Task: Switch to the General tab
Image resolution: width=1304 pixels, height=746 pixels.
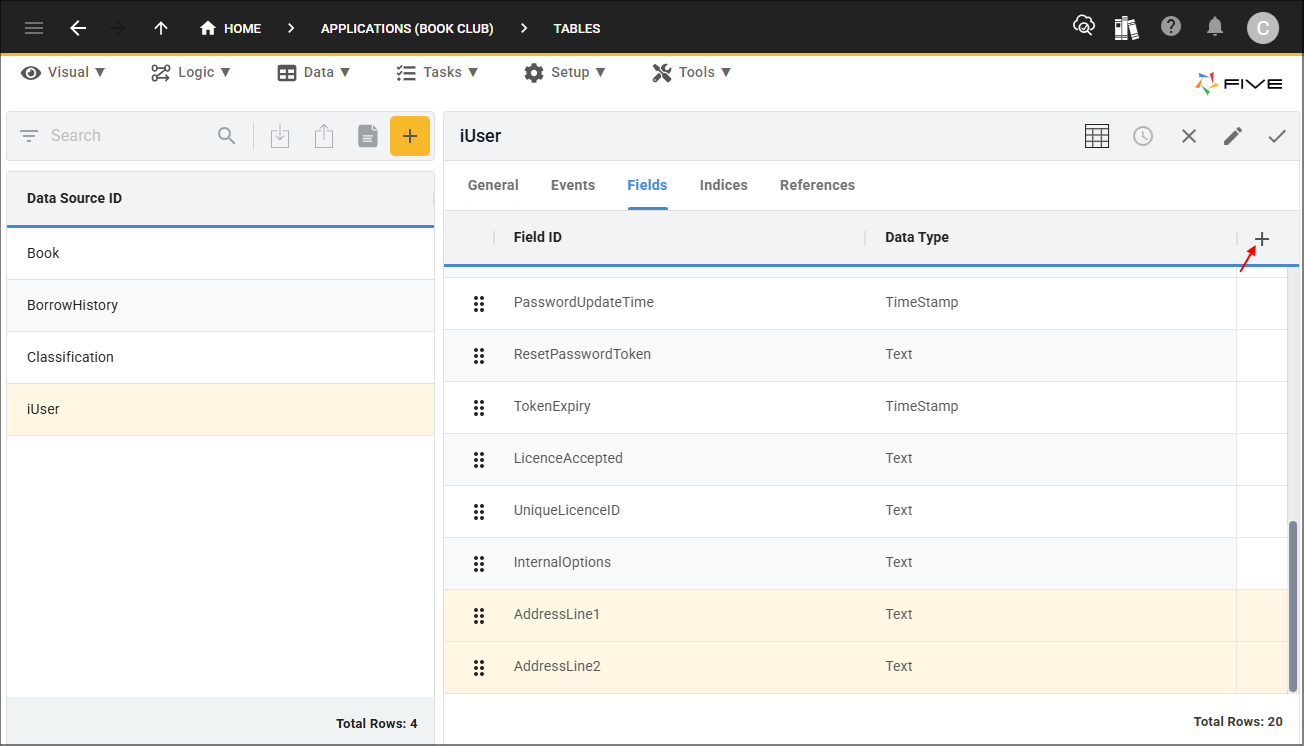Action: coord(493,185)
